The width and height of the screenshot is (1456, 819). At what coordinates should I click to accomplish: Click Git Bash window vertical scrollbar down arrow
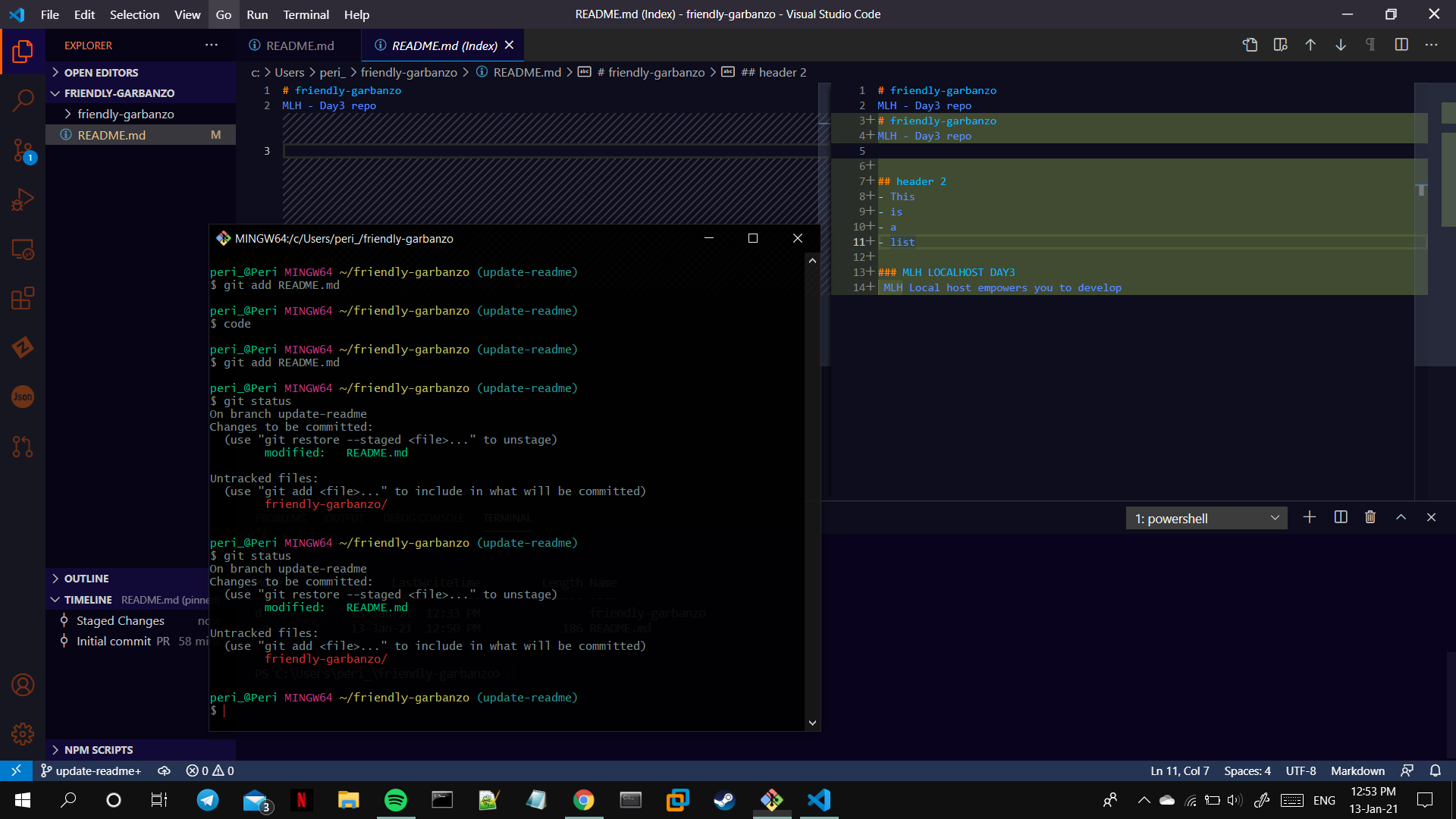click(812, 723)
